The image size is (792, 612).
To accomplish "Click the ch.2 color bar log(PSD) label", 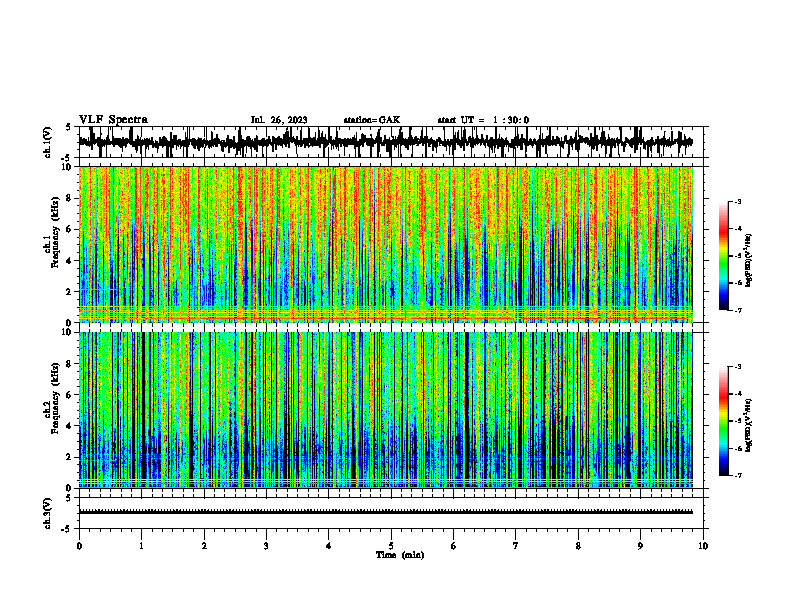I will (x=749, y=426).
